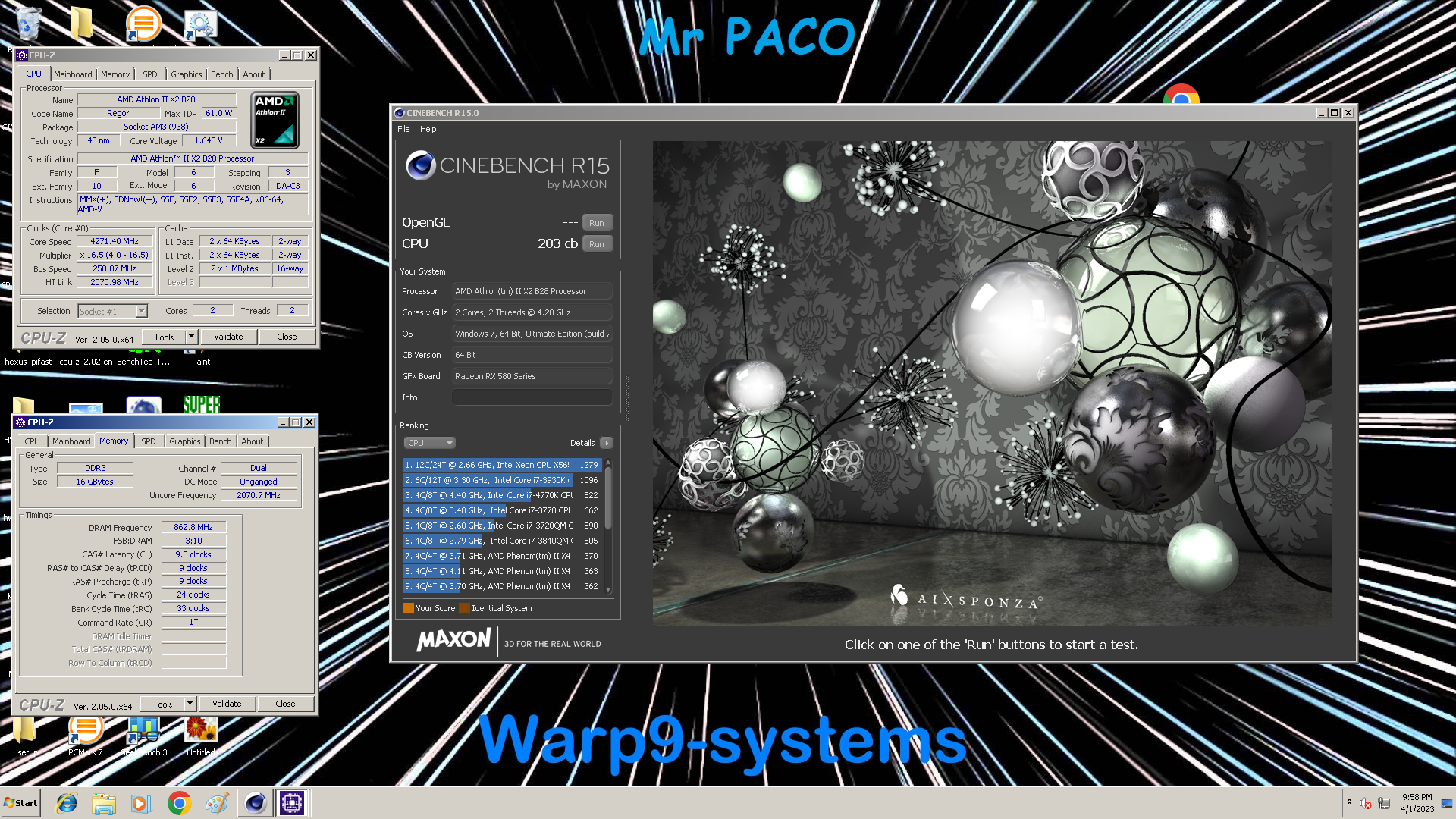Click the Your Score orange legend swatch
Screen dimensions: 1456x819
[408, 608]
